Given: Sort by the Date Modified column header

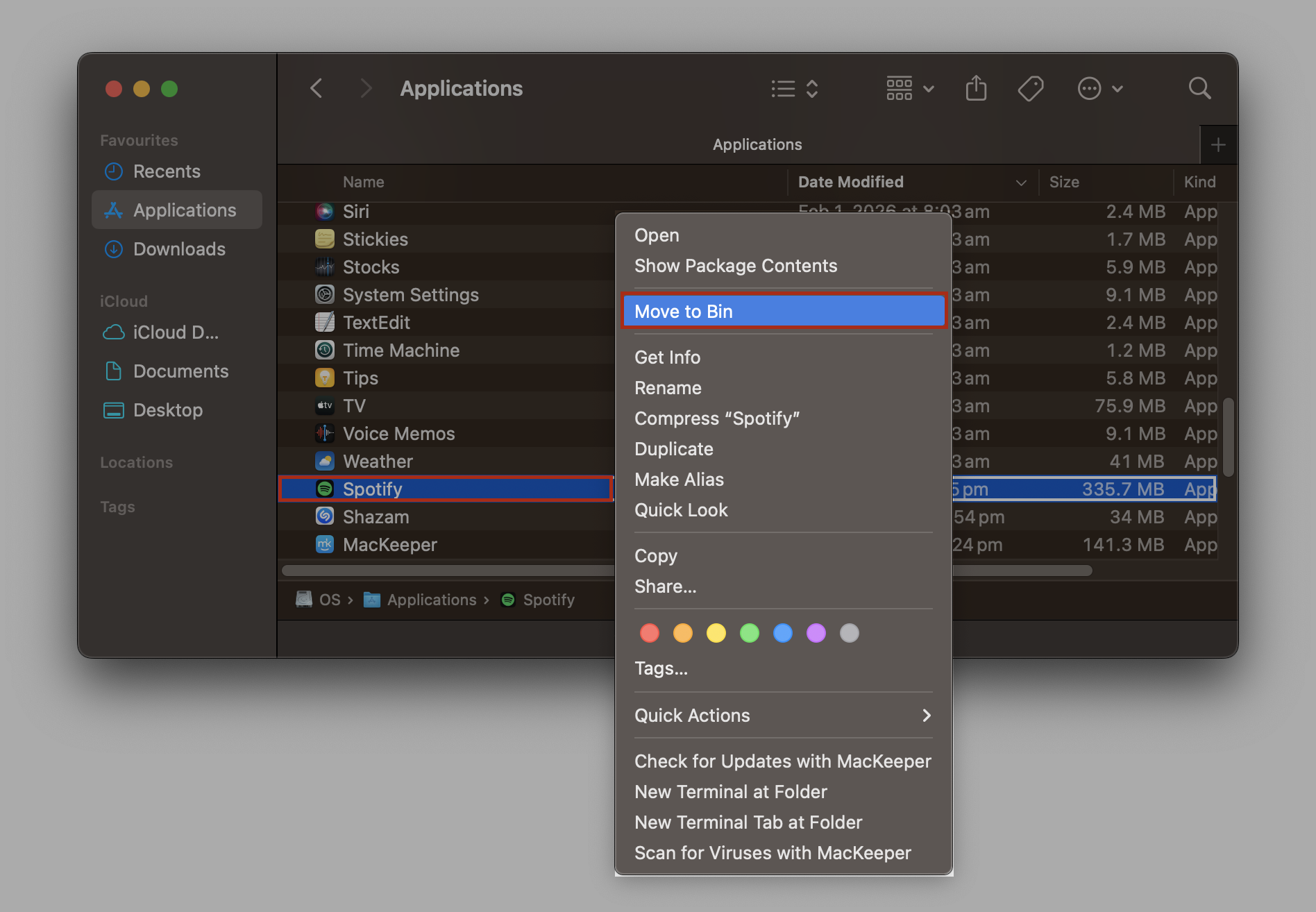Looking at the screenshot, I should tap(851, 182).
